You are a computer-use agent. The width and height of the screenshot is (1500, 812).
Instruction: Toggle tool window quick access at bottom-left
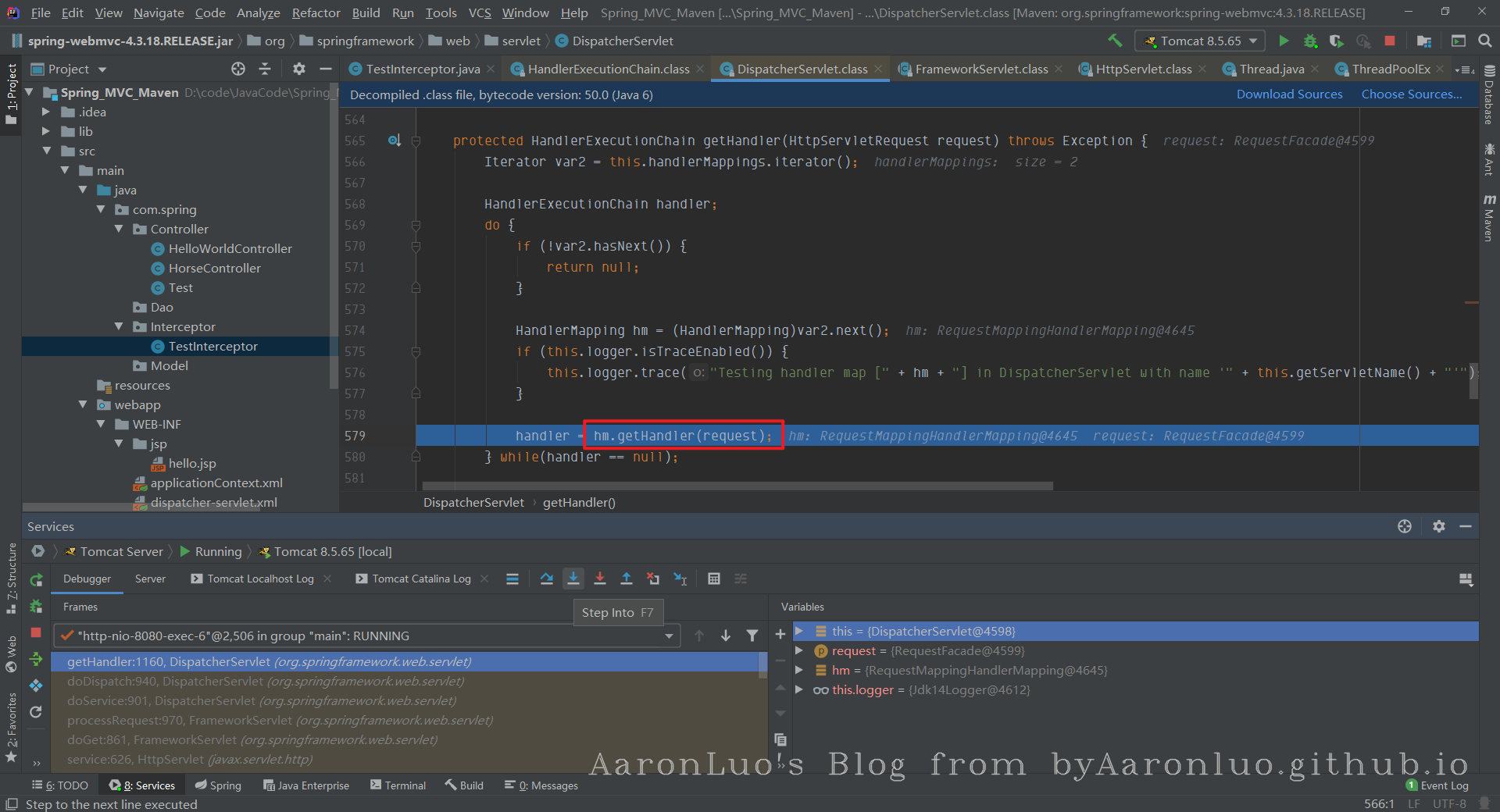tap(11, 804)
